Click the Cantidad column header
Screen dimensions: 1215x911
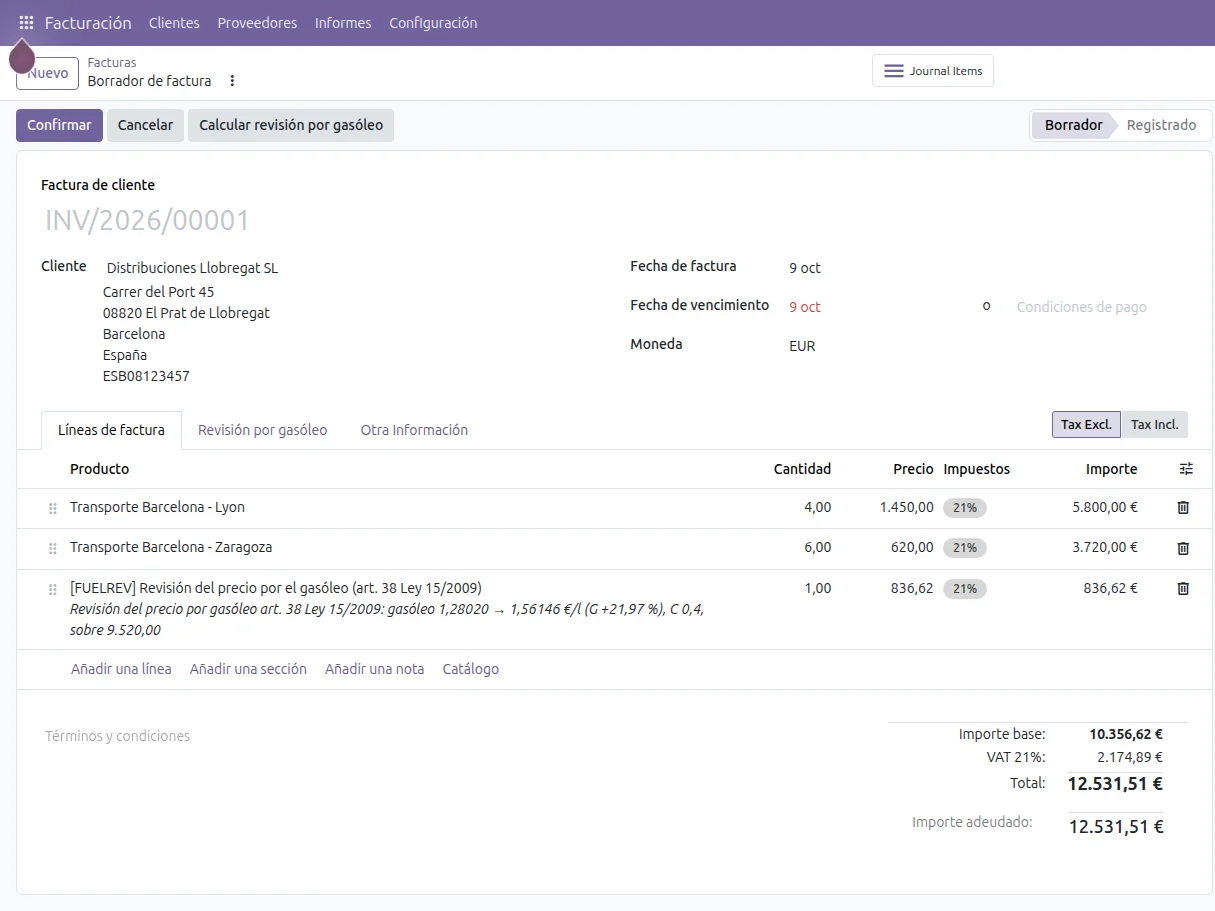tap(802, 469)
